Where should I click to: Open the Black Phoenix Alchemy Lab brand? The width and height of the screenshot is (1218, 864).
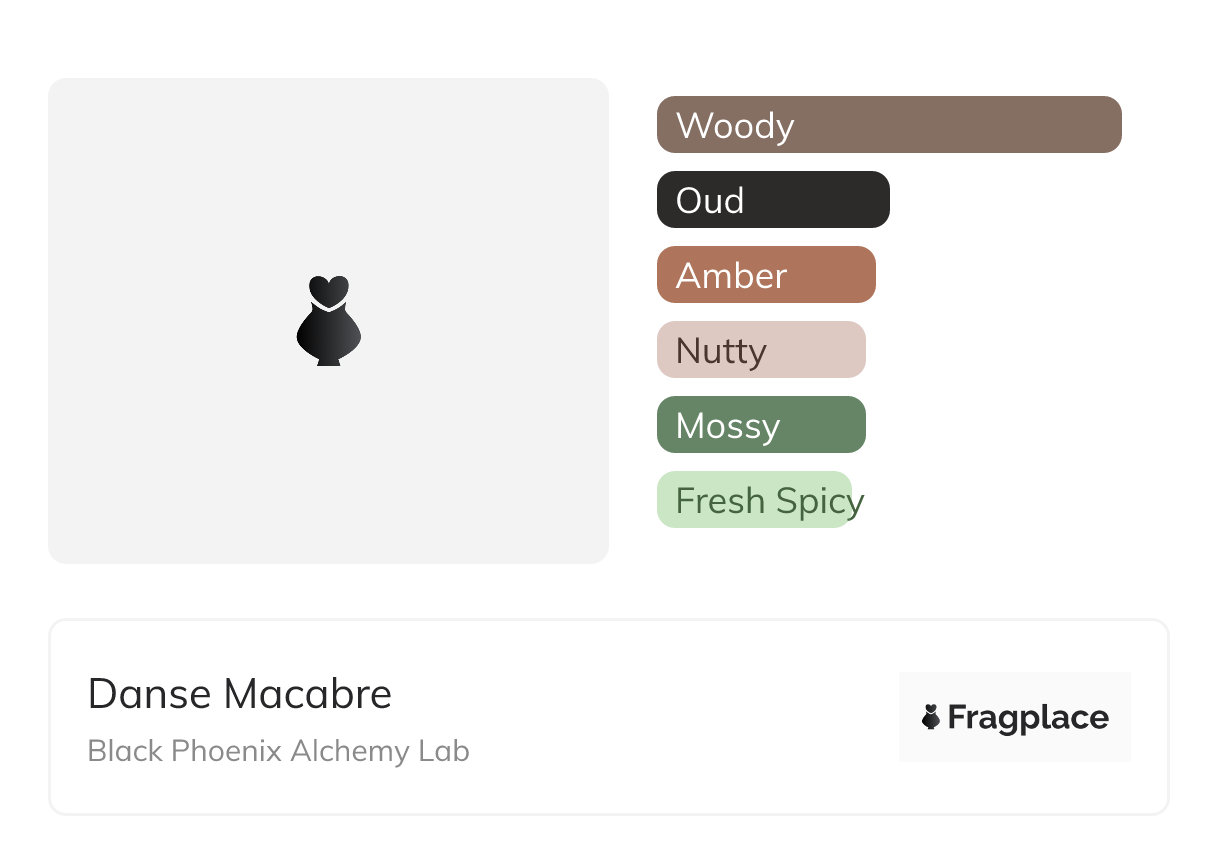pyautogui.click(x=278, y=751)
